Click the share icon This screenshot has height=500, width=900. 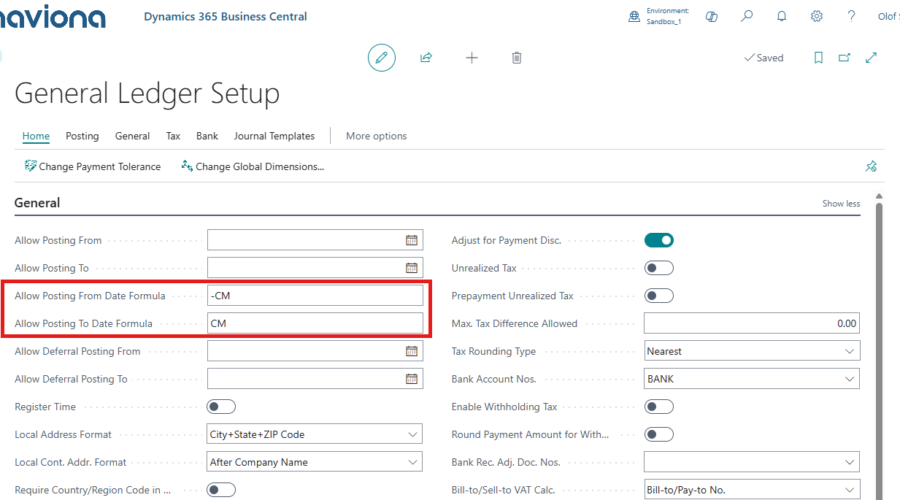(426, 57)
